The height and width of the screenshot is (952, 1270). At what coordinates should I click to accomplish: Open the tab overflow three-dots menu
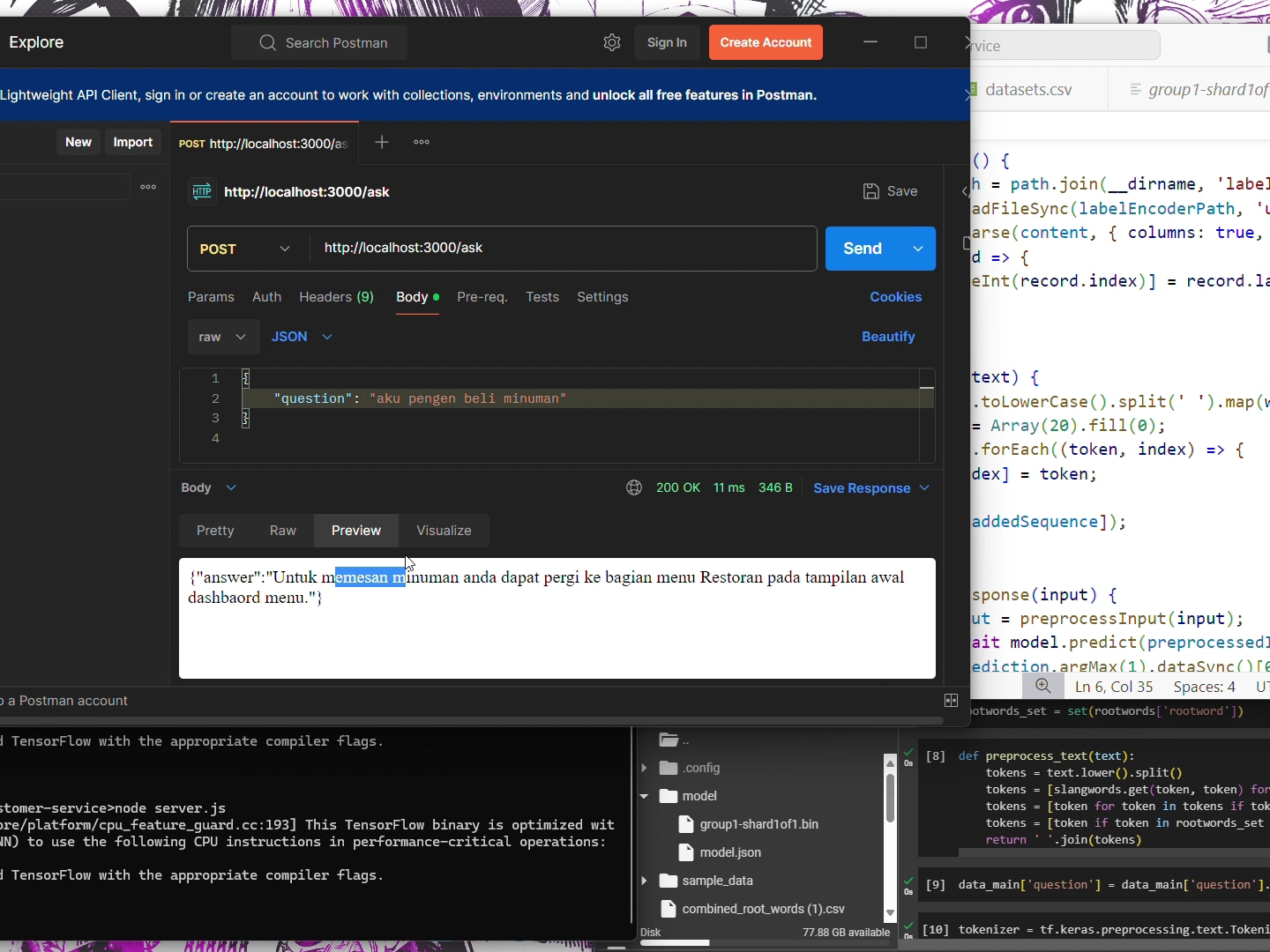click(x=422, y=142)
